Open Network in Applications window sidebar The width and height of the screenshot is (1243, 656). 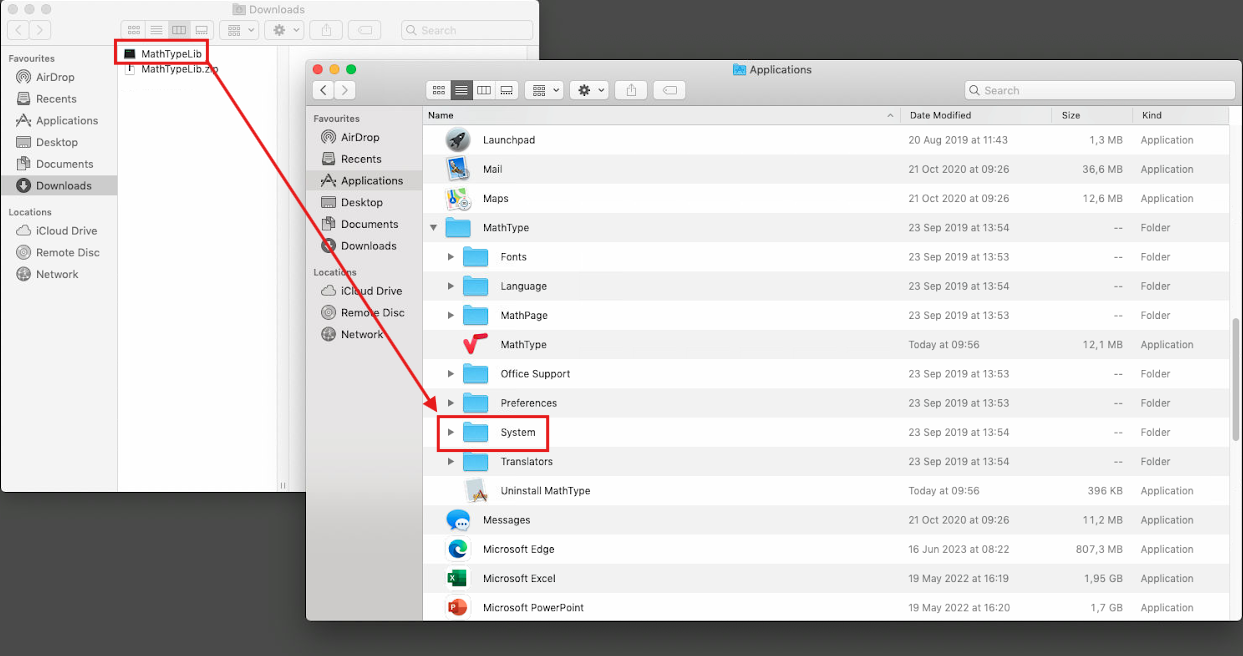pyautogui.click(x=360, y=334)
